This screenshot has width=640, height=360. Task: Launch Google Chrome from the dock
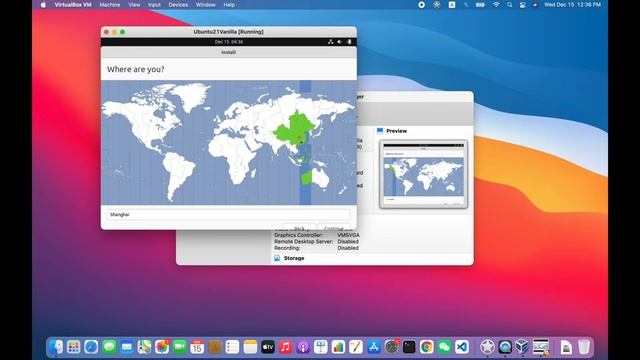coord(427,347)
